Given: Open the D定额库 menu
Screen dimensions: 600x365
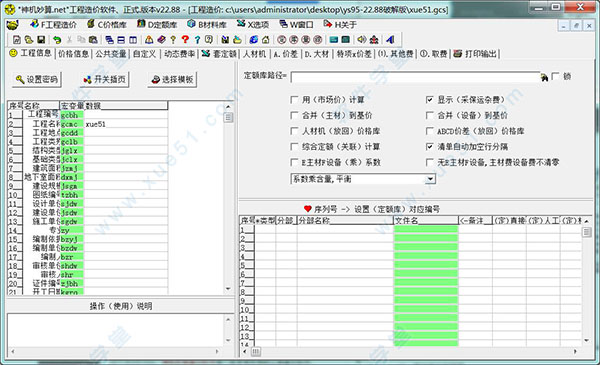Looking at the screenshot, I should click(157, 24).
